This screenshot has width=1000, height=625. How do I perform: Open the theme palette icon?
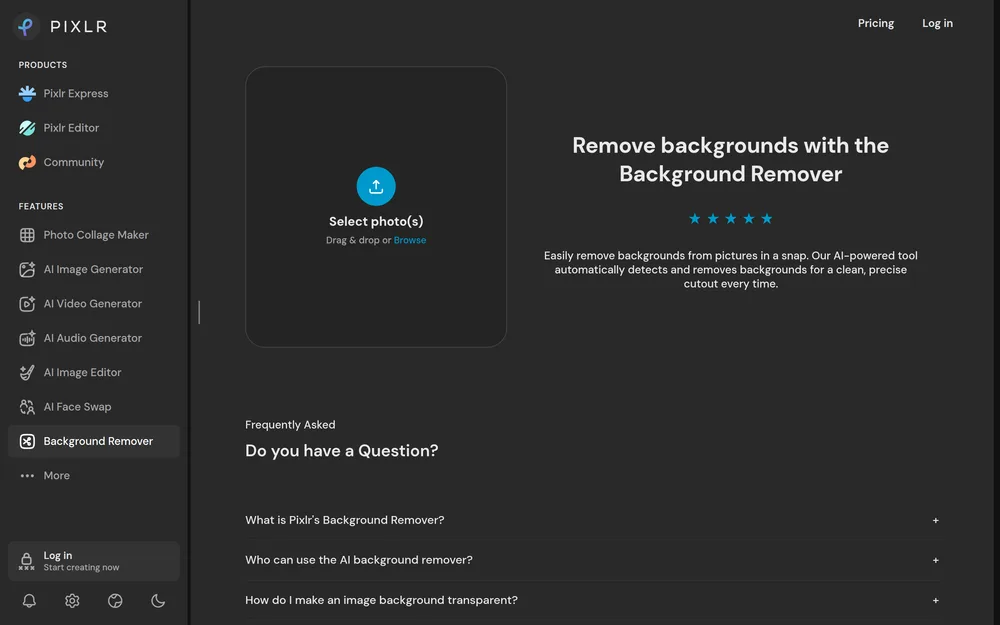[115, 601]
